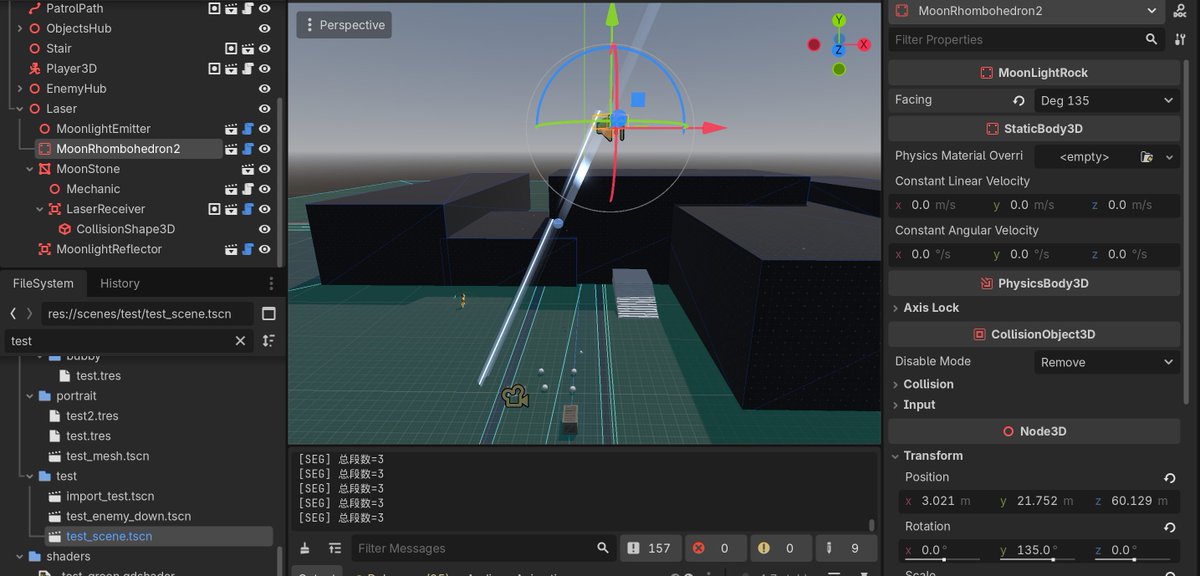Open MoonlightEmitter scene in editor icon

[231, 129]
